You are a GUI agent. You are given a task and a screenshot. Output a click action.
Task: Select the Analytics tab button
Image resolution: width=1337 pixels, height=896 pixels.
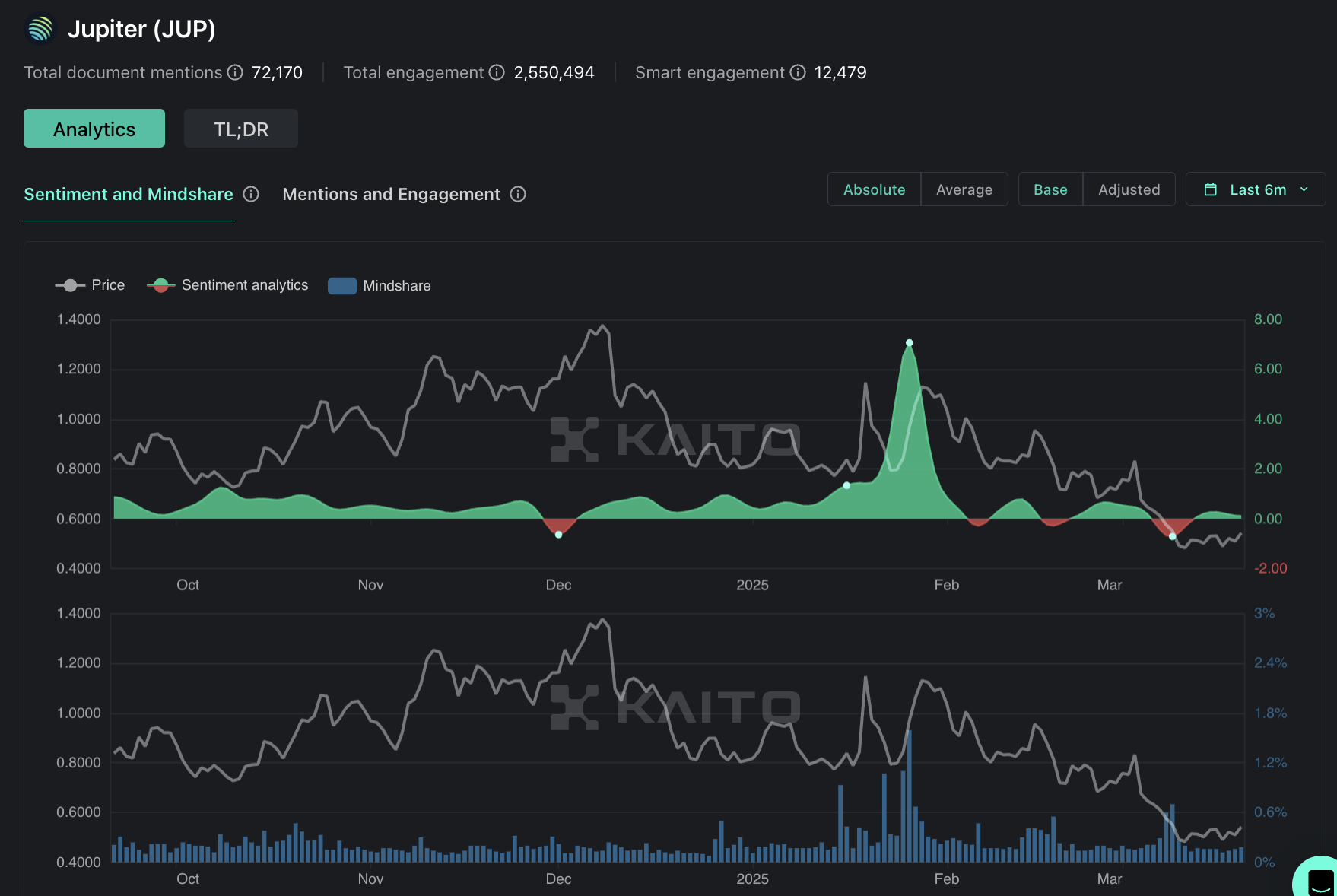click(x=94, y=129)
